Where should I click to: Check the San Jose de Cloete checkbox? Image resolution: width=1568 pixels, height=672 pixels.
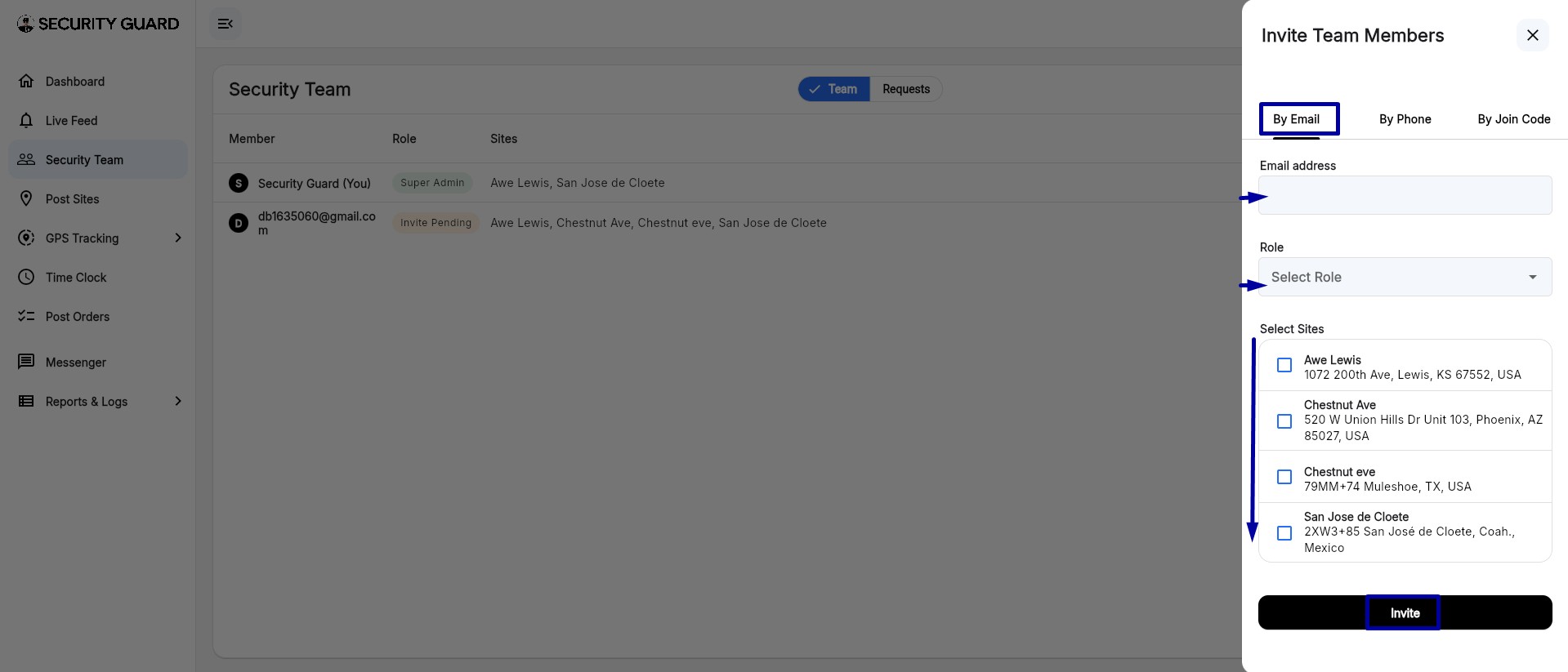[1284, 533]
